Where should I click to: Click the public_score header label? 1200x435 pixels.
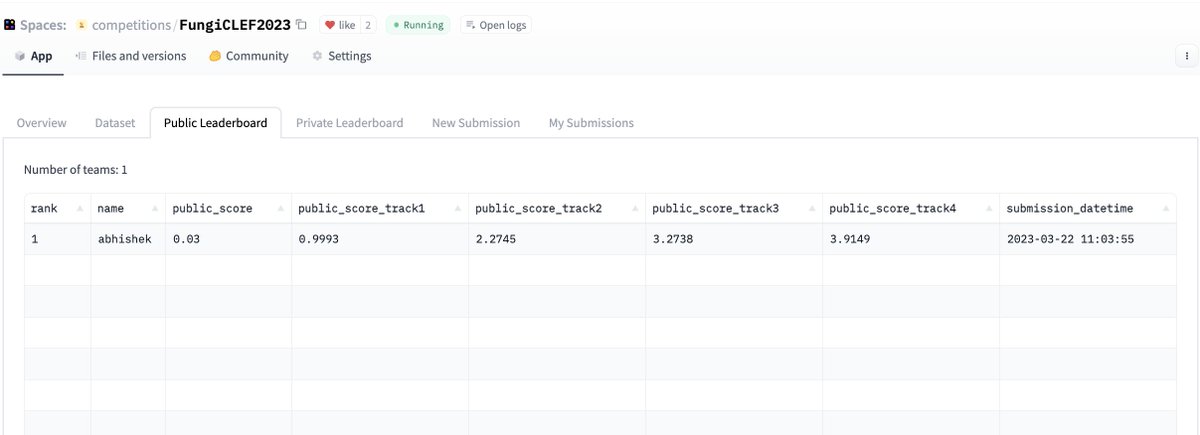coord(212,209)
